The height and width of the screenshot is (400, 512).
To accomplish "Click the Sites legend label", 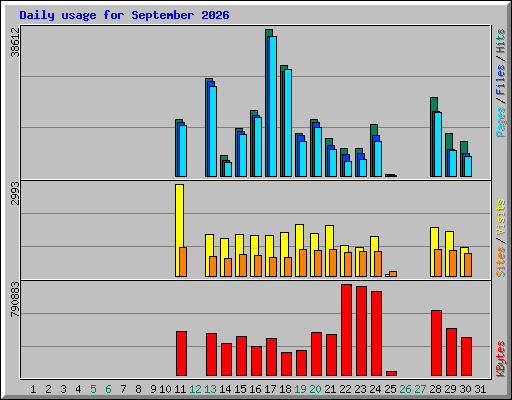I will coord(500,262).
